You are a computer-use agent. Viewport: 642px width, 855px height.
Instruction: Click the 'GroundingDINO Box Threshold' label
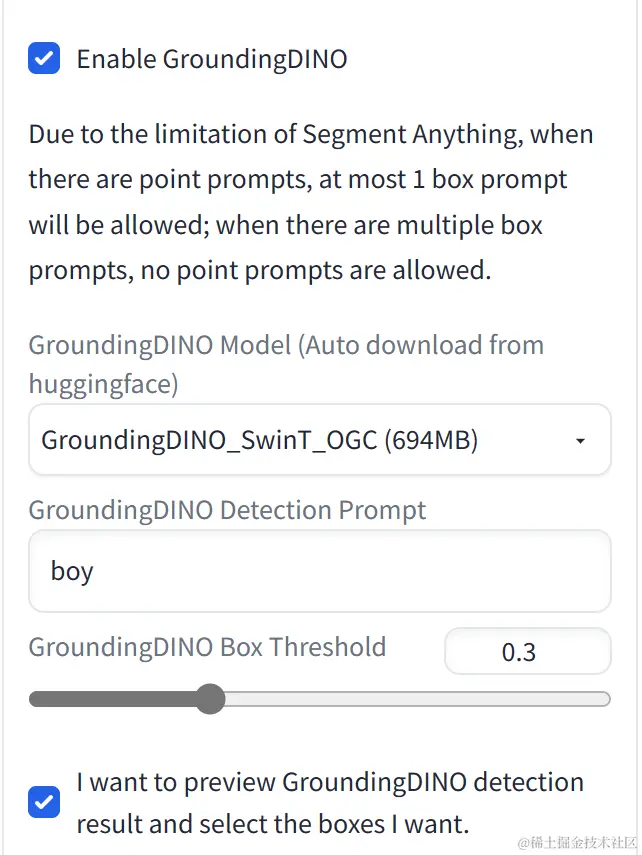(x=207, y=647)
